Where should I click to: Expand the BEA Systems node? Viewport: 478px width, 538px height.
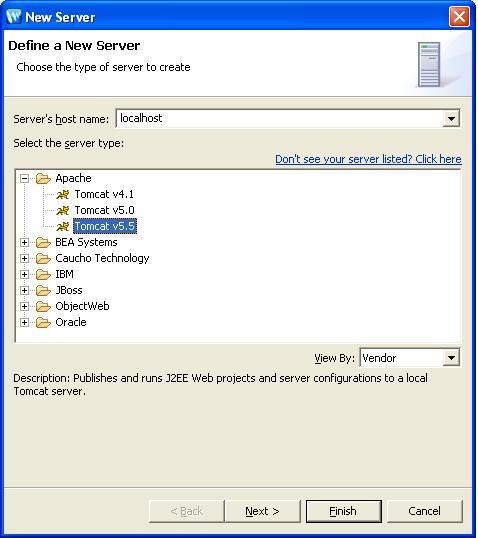(x=24, y=243)
